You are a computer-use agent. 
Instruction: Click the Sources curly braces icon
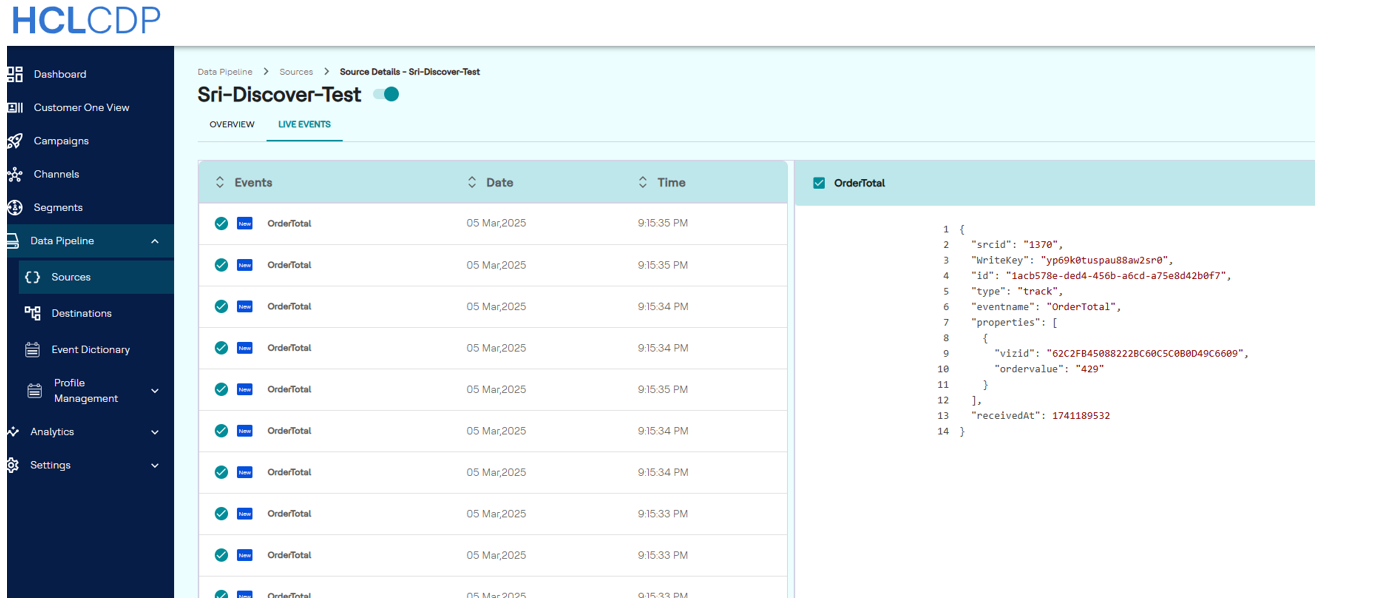(x=32, y=277)
